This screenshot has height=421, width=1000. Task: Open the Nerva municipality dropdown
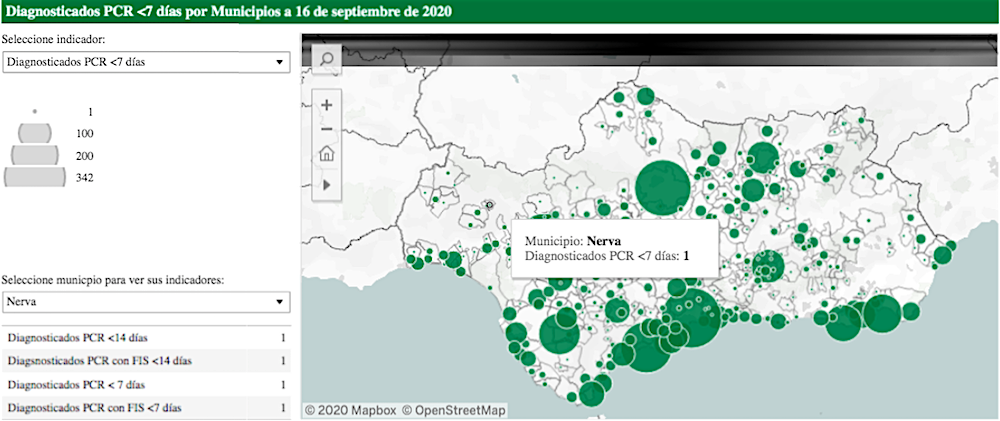point(146,302)
